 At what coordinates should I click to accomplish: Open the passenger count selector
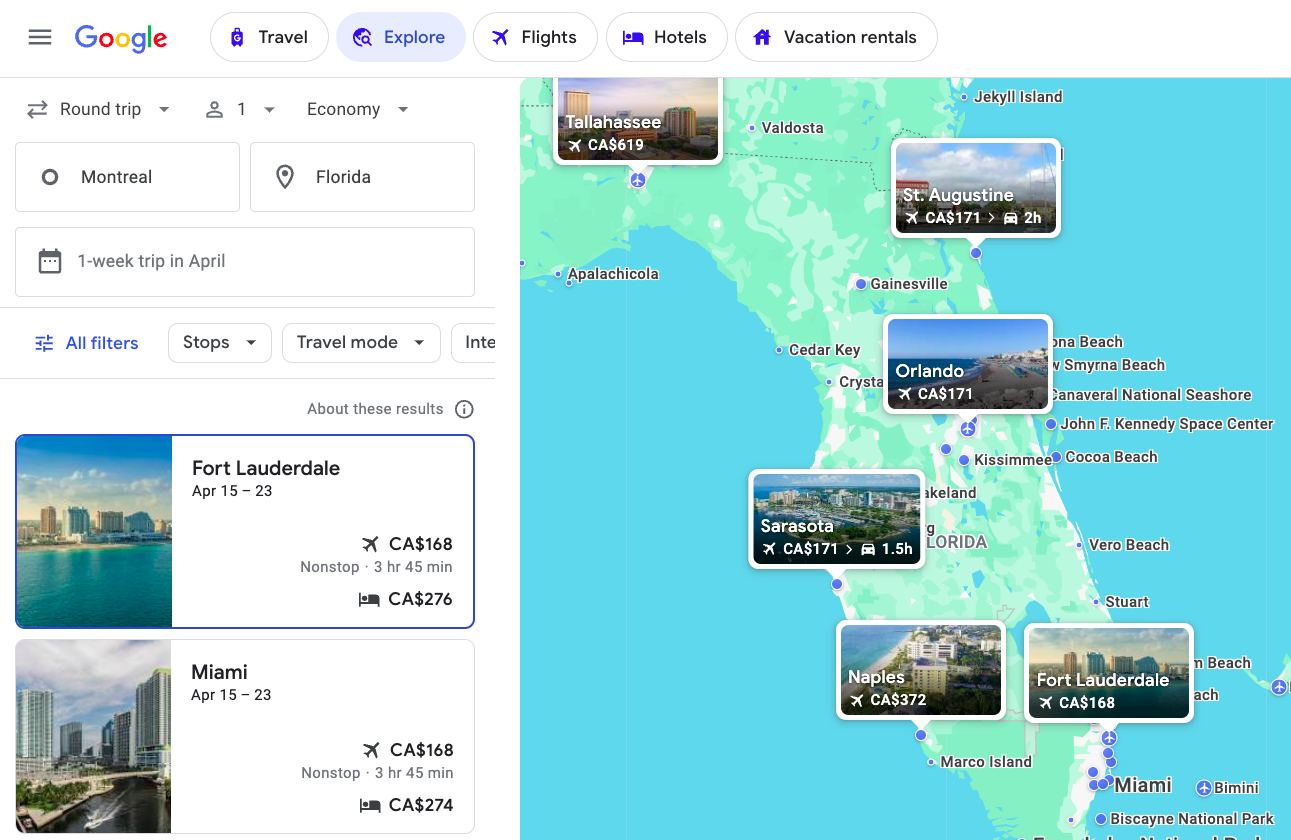[x=239, y=109]
